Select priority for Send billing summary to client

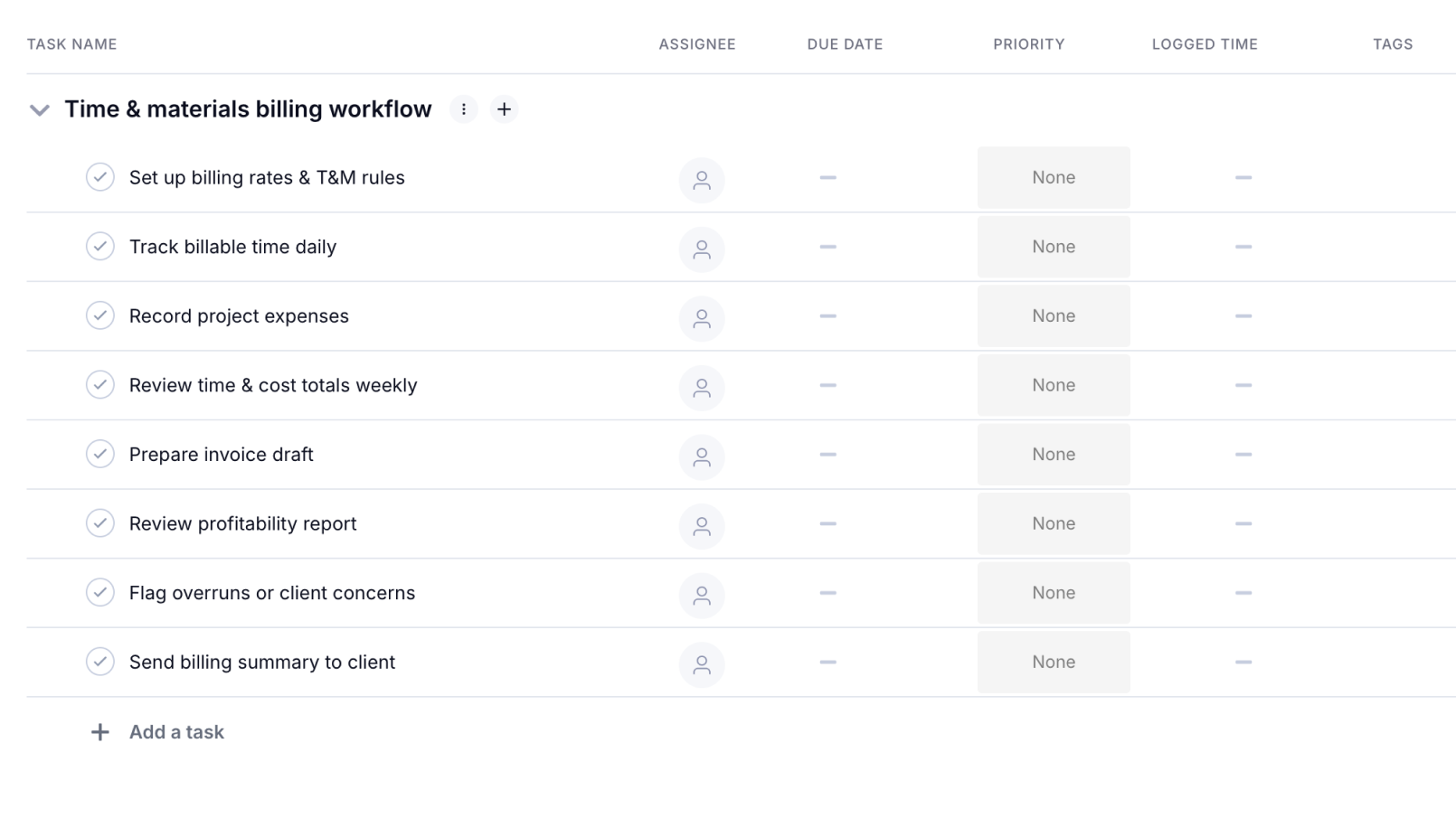[x=1053, y=662]
